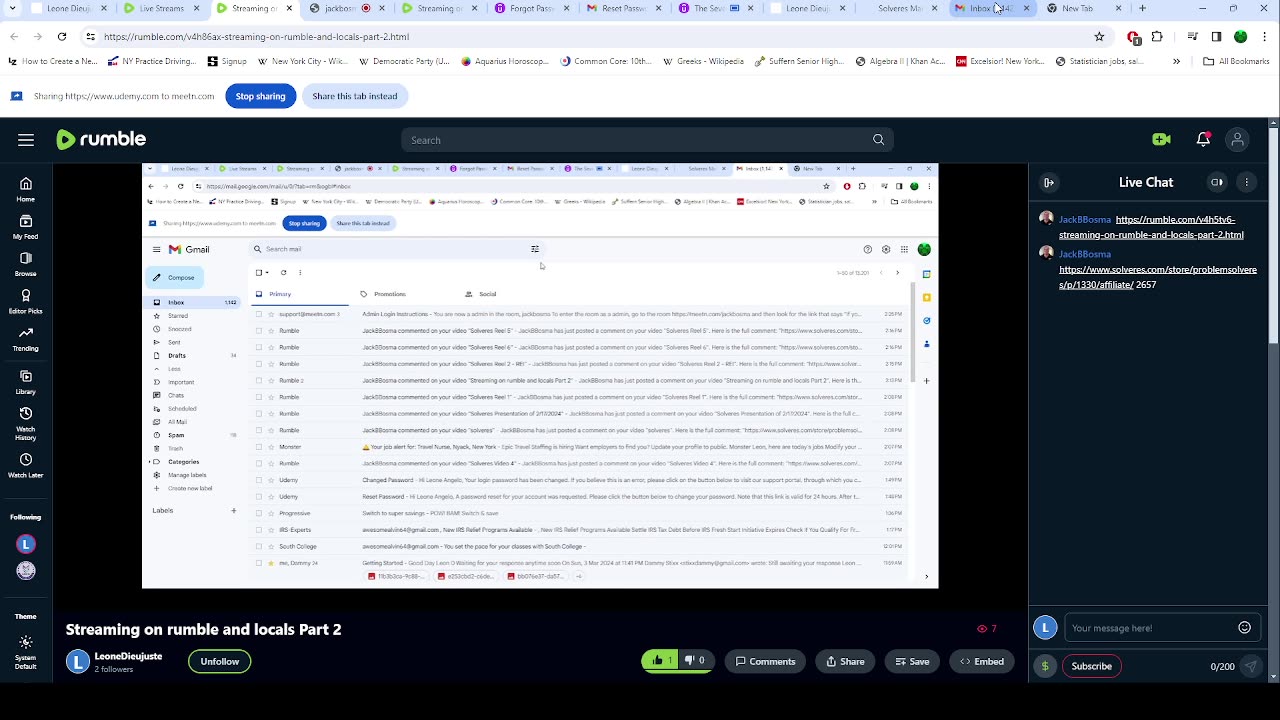The height and width of the screenshot is (720, 1280).
Task: Click the search magnifier icon
Action: [878, 140]
